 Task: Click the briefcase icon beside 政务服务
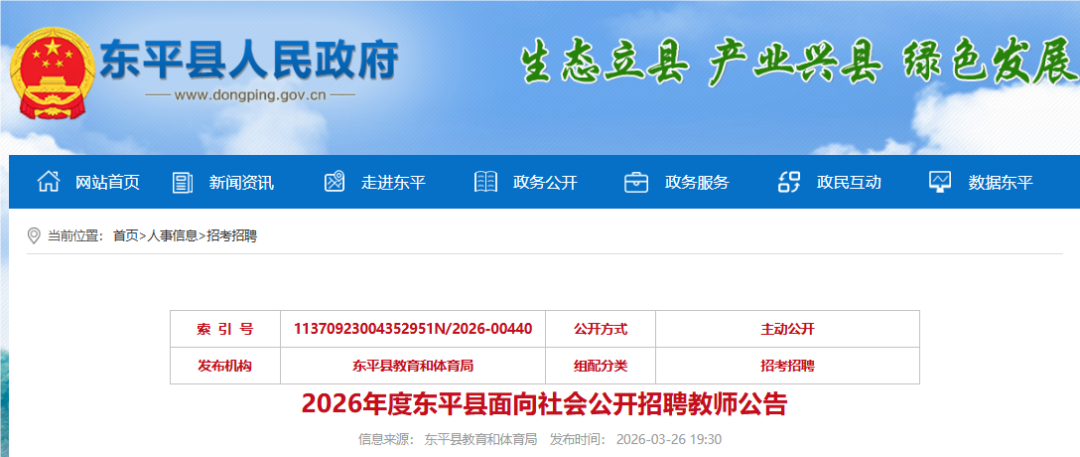(x=636, y=182)
